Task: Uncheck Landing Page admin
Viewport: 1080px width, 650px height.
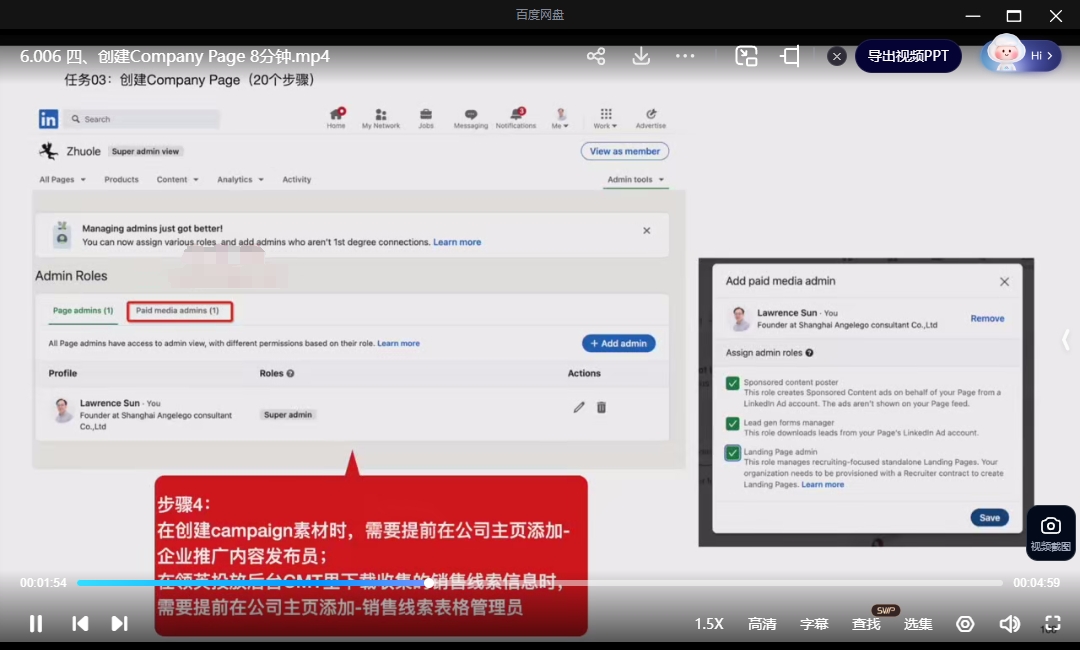Action: point(732,453)
